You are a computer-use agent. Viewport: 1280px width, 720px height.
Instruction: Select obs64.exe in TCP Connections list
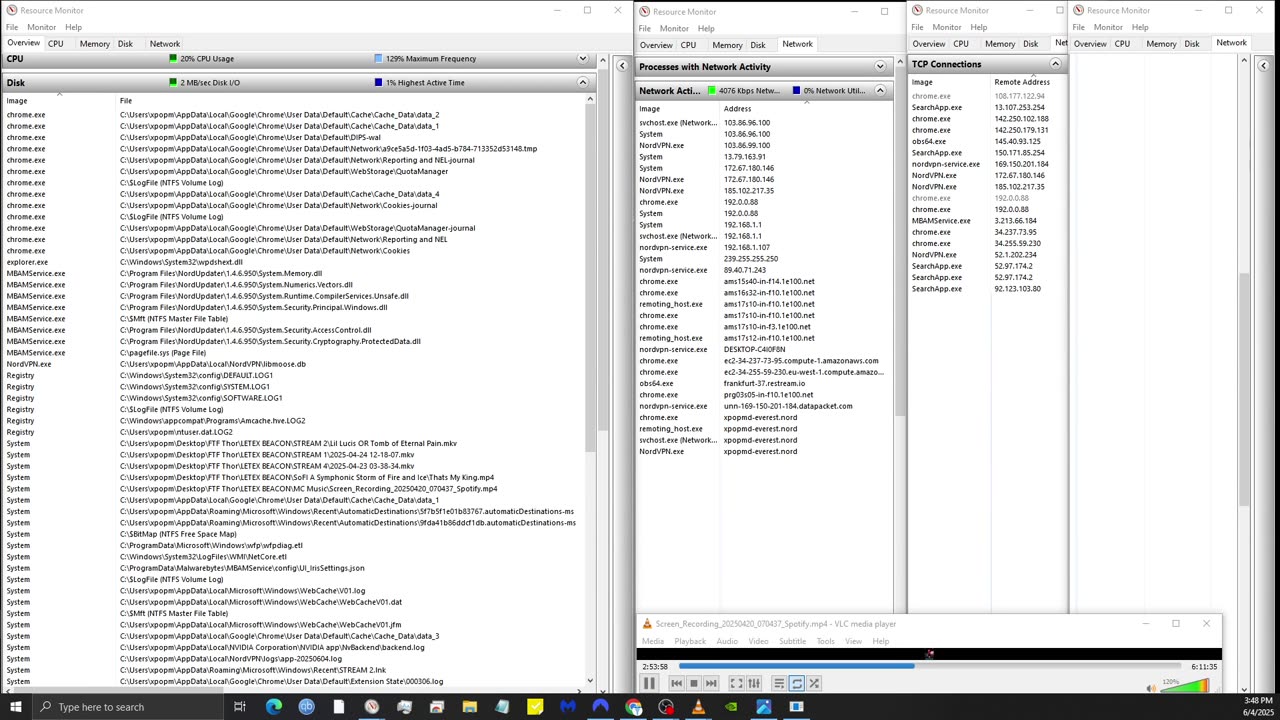click(x=986, y=142)
